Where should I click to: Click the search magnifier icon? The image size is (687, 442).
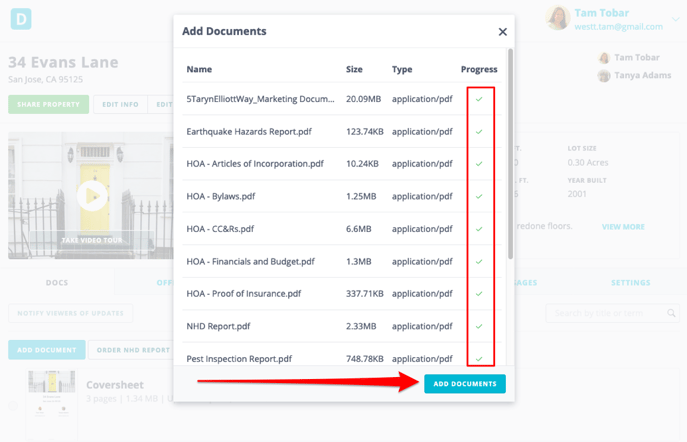(671, 313)
